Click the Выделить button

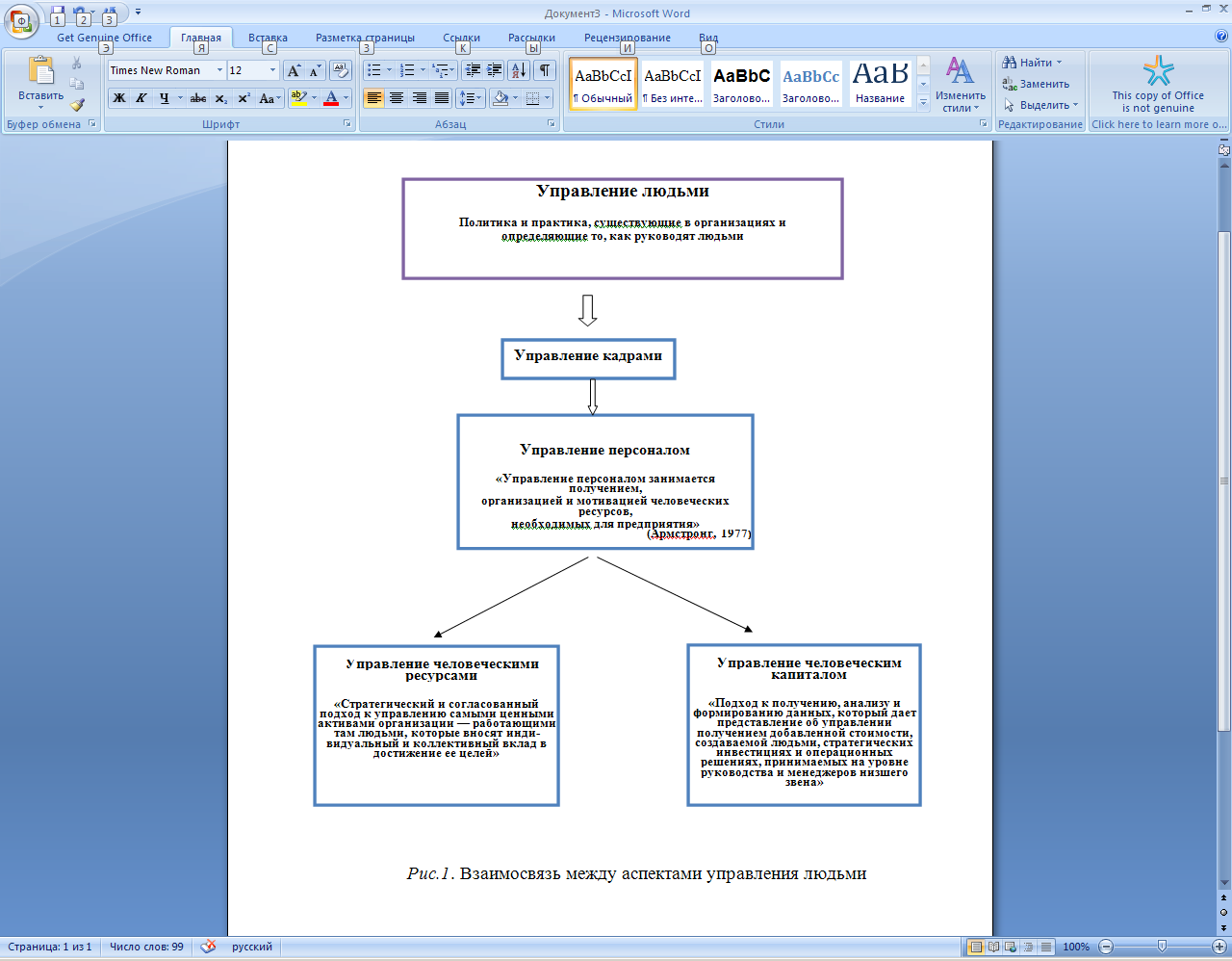[1040, 105]
